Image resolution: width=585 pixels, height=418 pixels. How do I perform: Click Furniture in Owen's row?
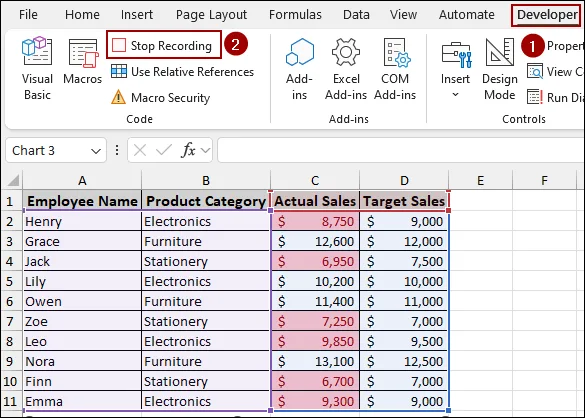coord(206,302)
